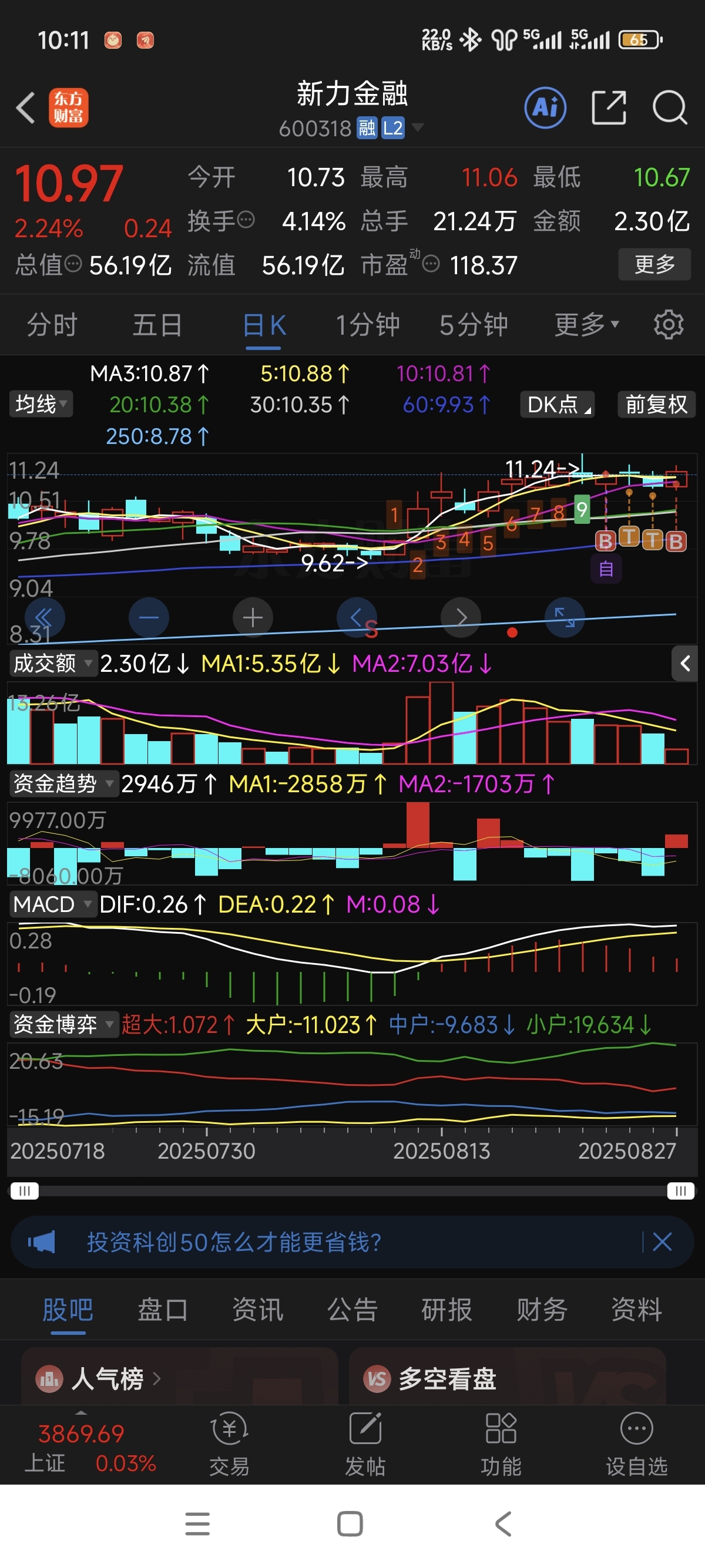The height and width of the screenshot is (1568, 705).
Task: Switch to 资讯 tab
Action: point(257,1310)
